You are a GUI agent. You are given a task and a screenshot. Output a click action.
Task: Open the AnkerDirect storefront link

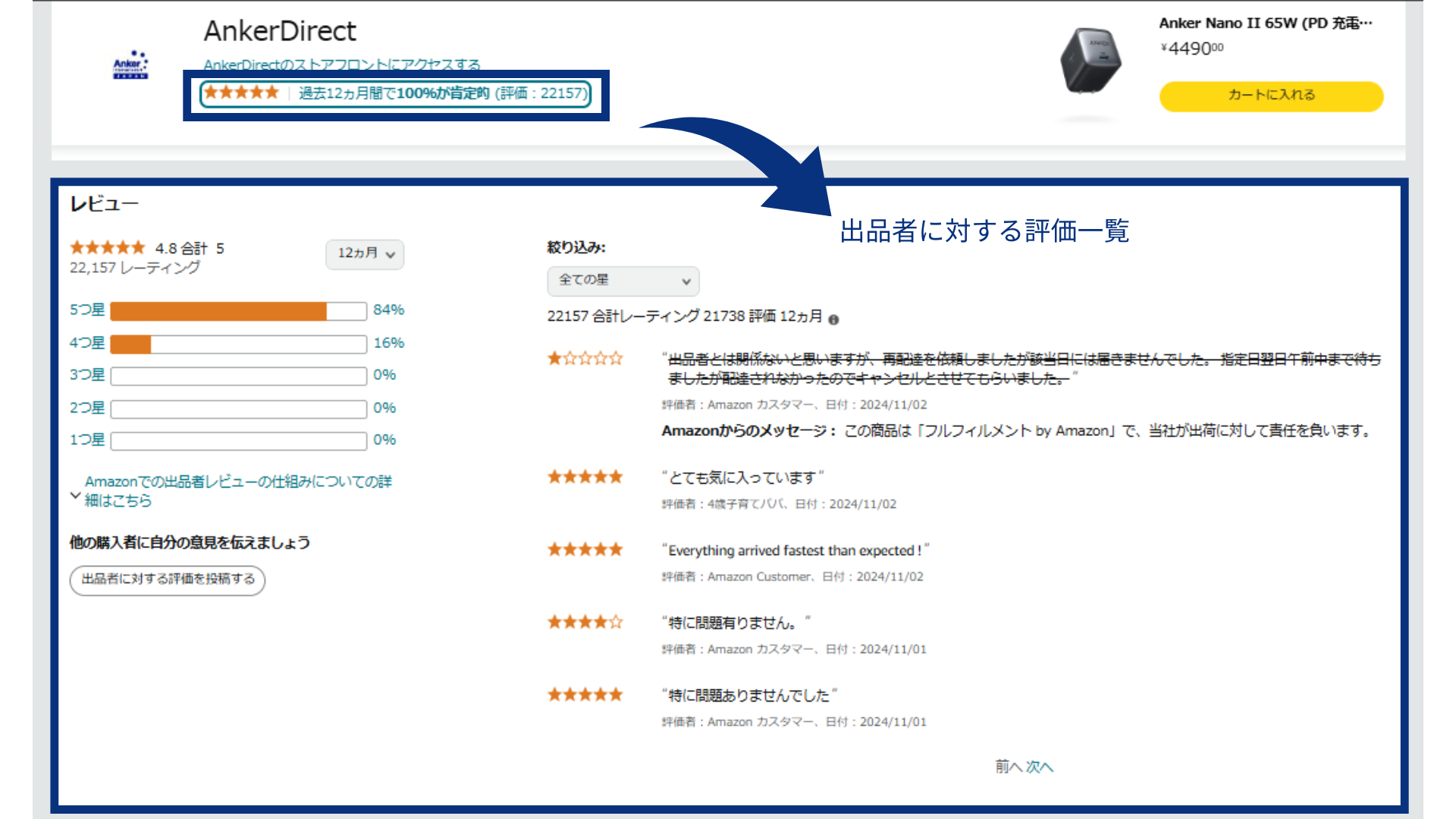342,64
